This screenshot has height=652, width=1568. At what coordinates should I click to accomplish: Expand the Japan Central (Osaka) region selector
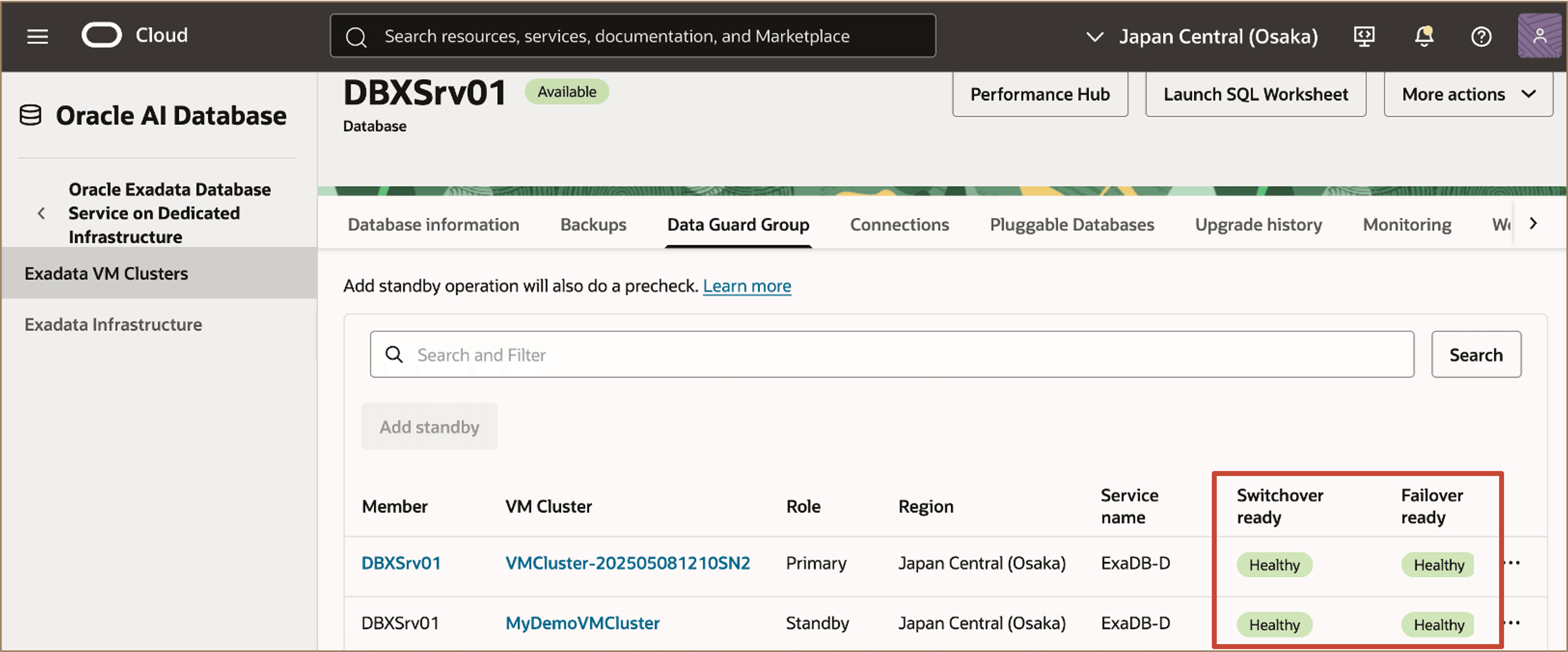[x=1202, y=37]
